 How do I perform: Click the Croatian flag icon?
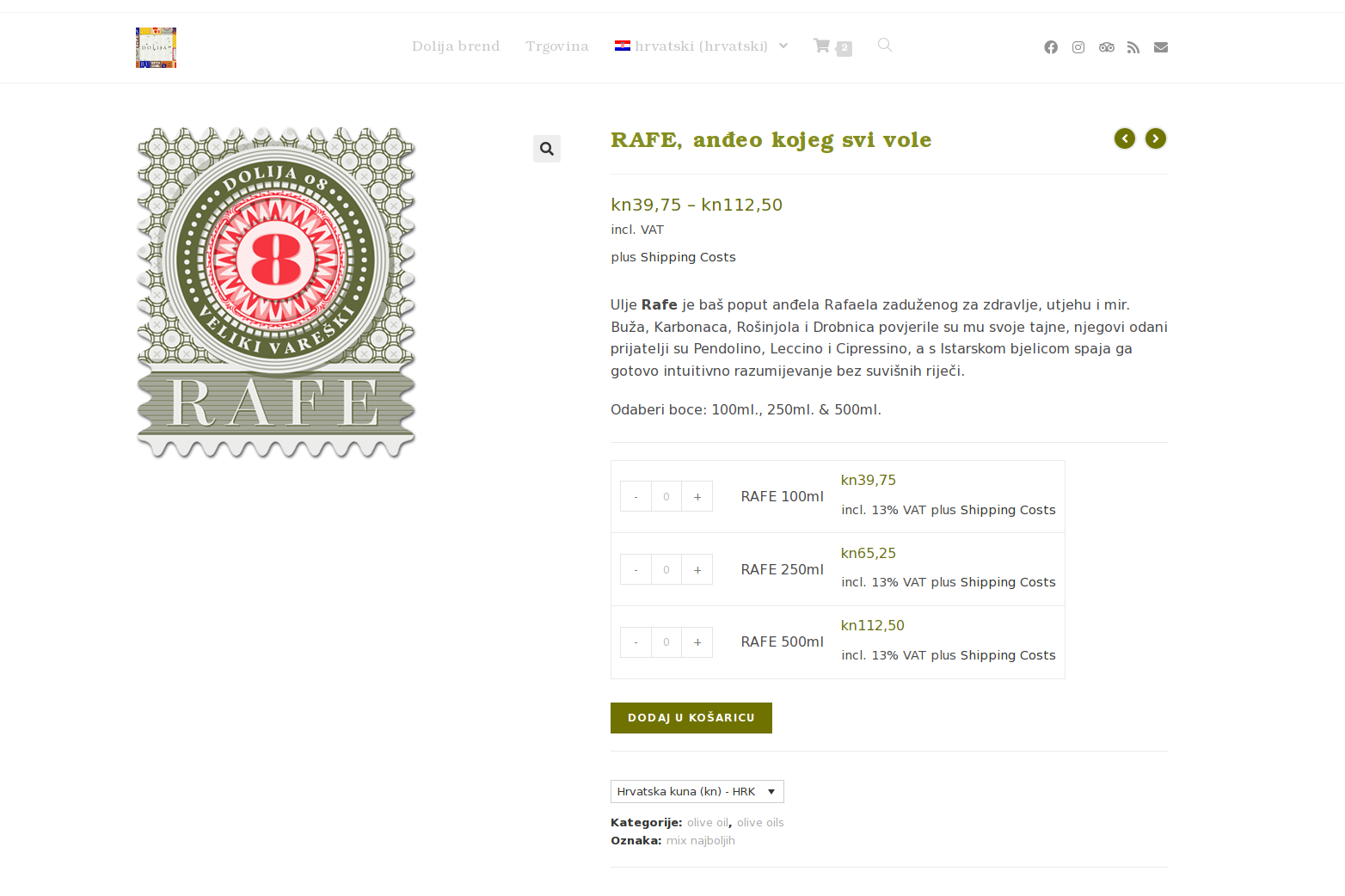tap(623, 46)
